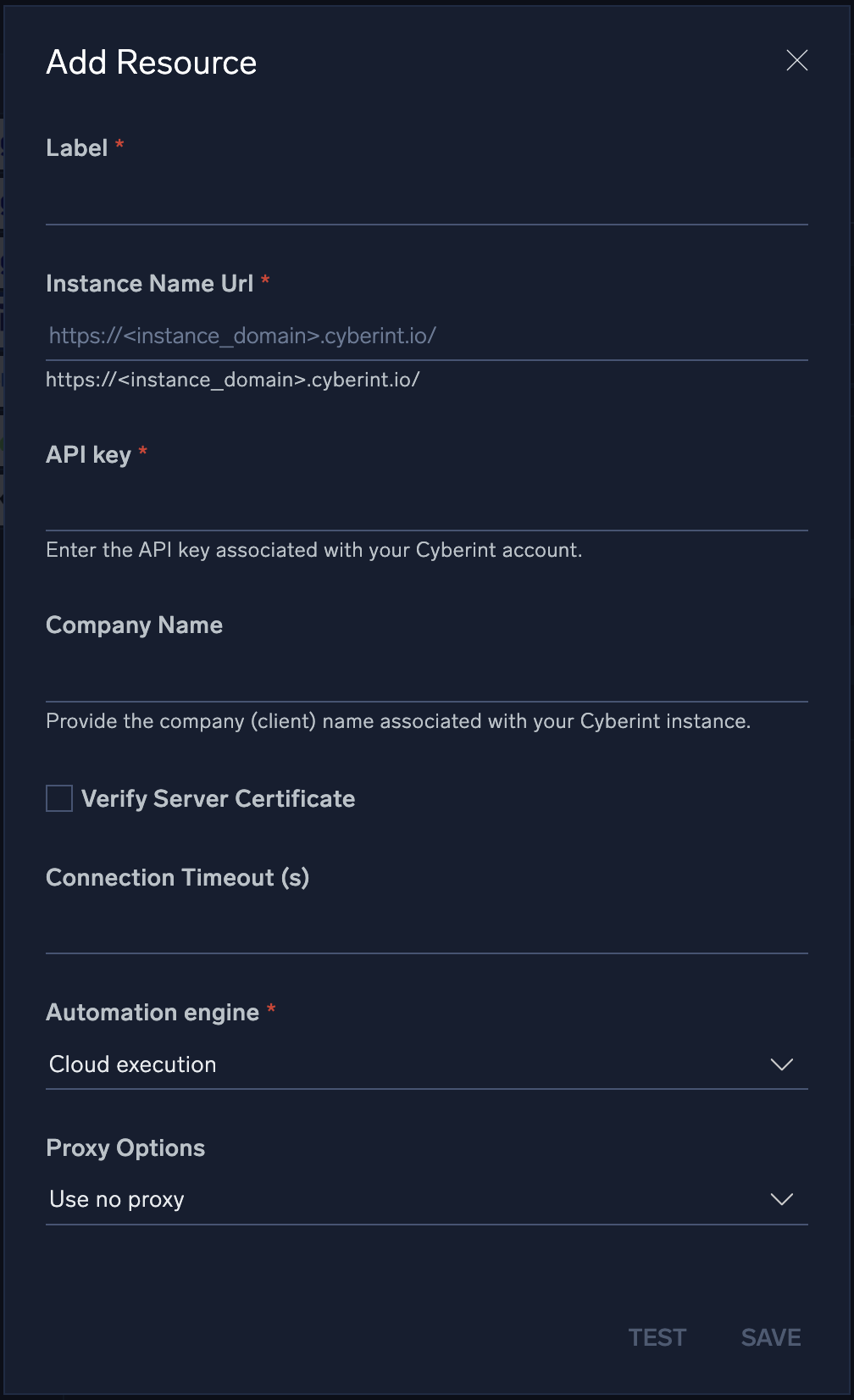Click the Add Resource dialog title

tap(152, 63)
